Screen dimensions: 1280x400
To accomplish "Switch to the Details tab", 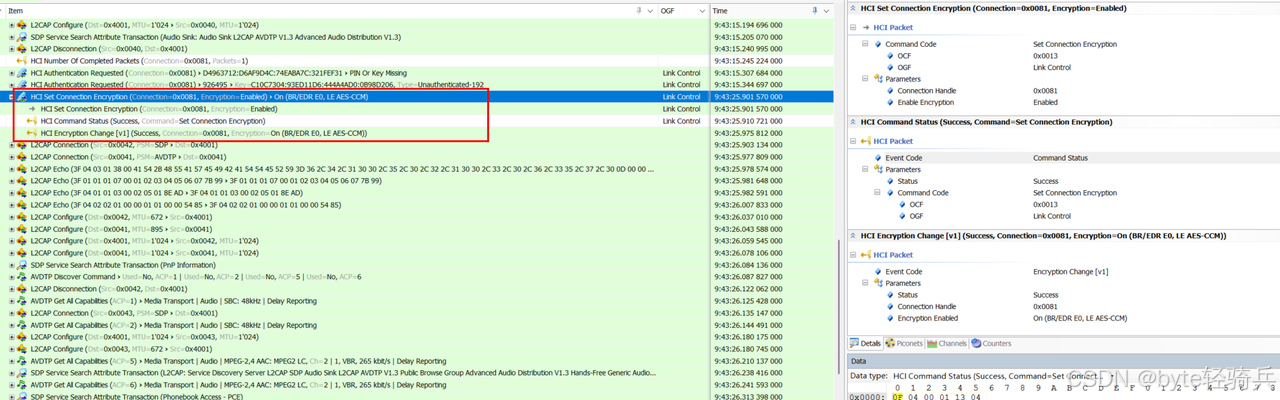I will pos(866,343).
